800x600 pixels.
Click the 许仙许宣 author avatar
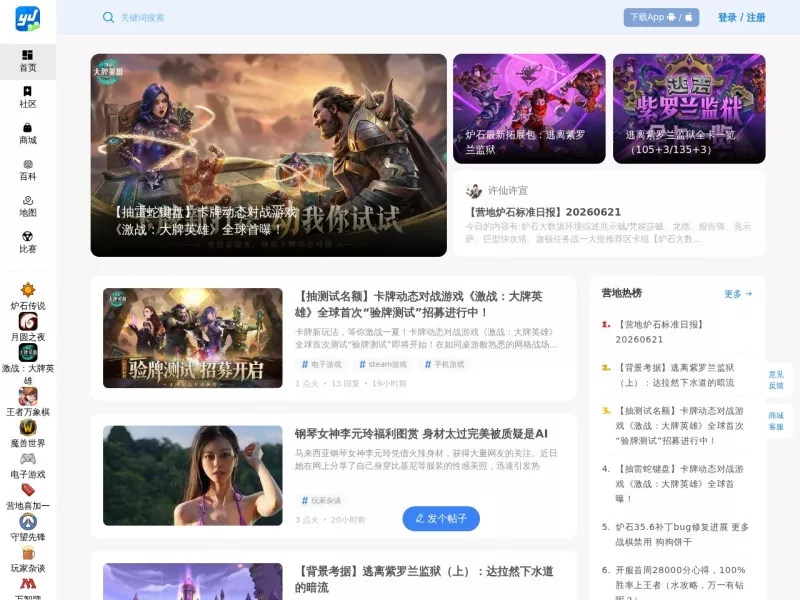click(474, 191)
